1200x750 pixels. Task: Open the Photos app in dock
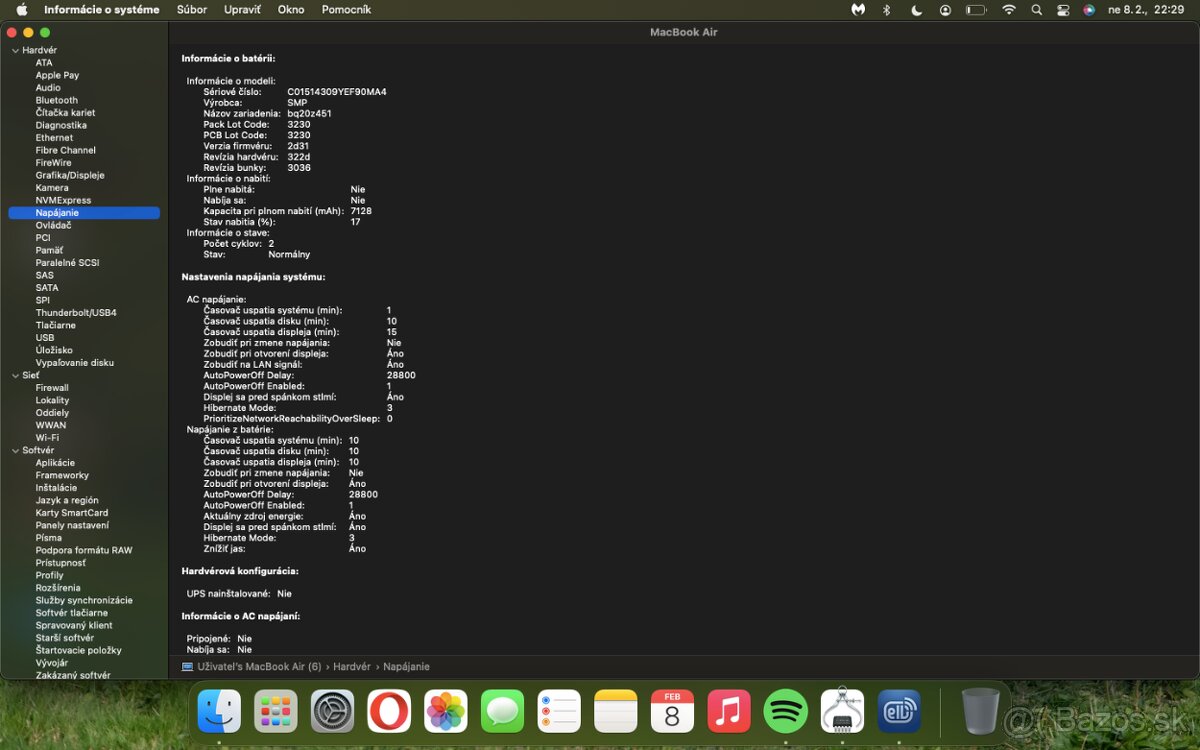point(446,712)
